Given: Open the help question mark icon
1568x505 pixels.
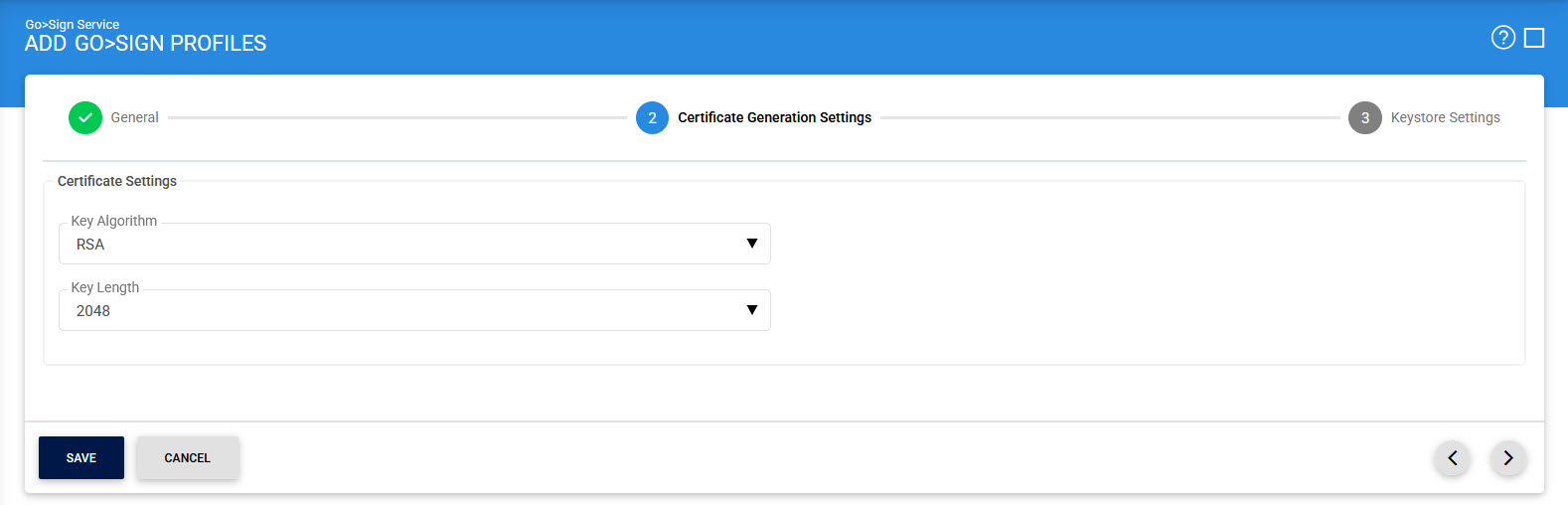Looking at the screenshot, I should tap(1502, 38).
